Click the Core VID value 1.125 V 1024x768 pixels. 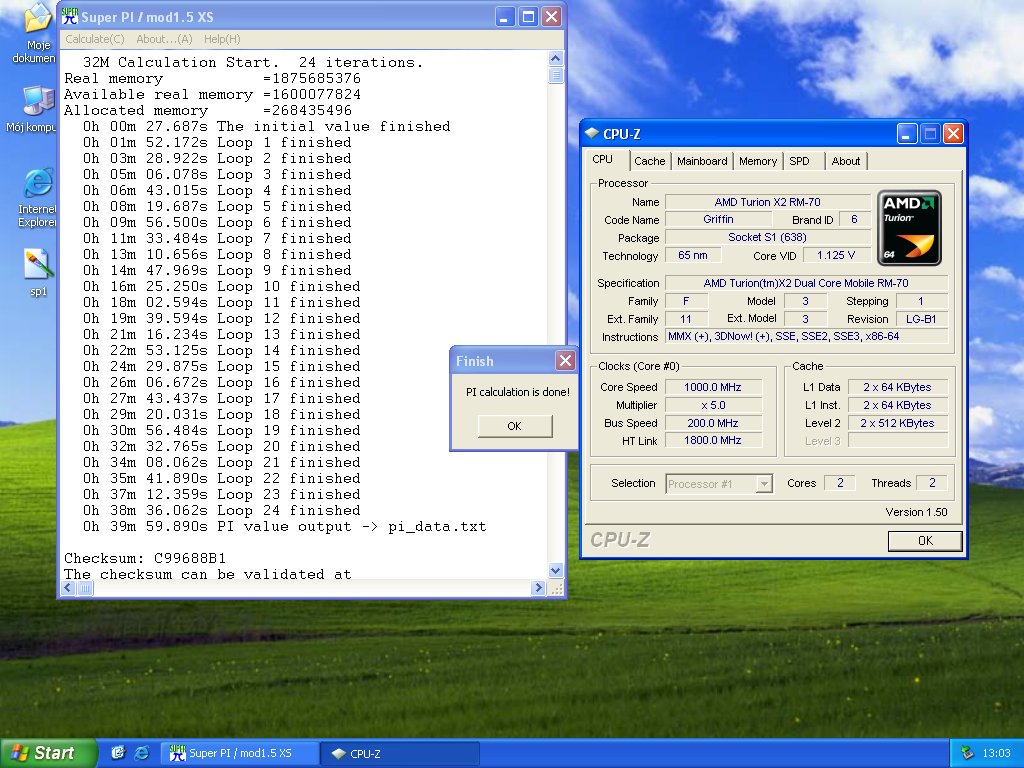pyautogui.click(x=836, y=255)
